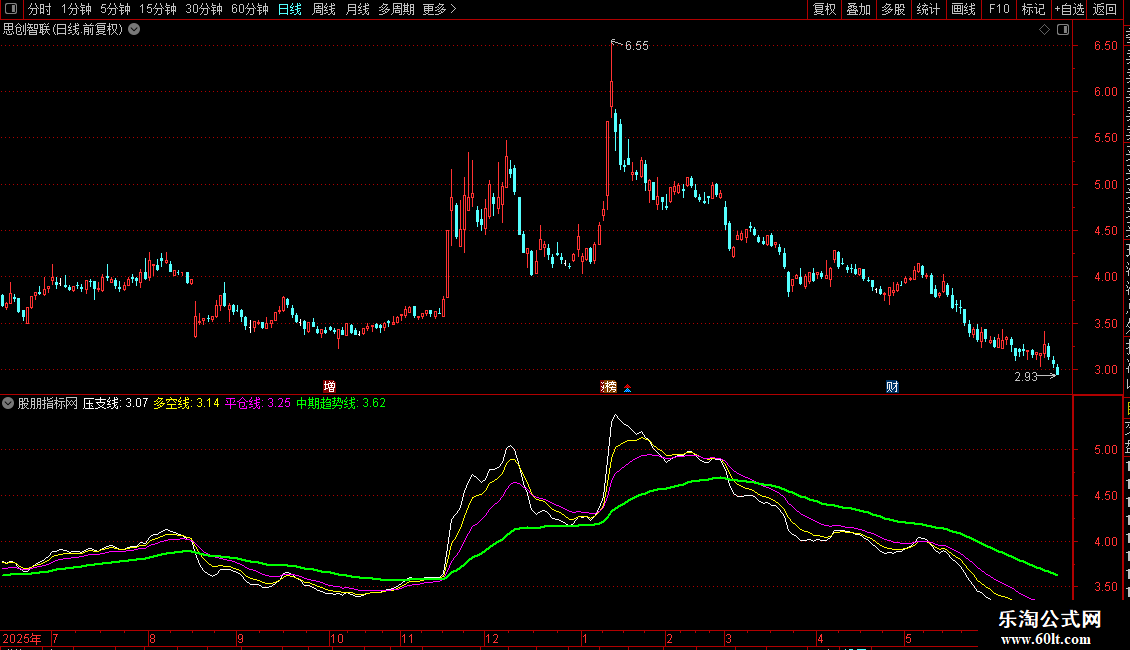This screenshot has height=650, width=1130.
Task: Select the 5分钟 period
Action: pyautogui.click(x=115, y=9)
